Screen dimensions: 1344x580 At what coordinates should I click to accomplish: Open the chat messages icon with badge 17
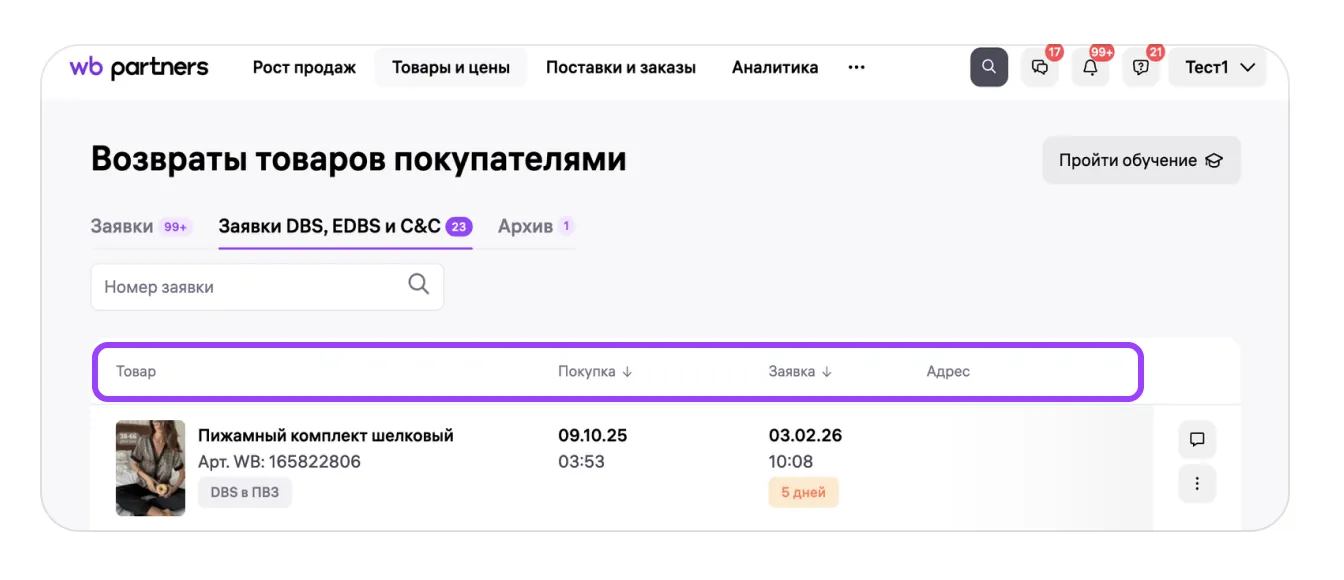pos(1040,68)
